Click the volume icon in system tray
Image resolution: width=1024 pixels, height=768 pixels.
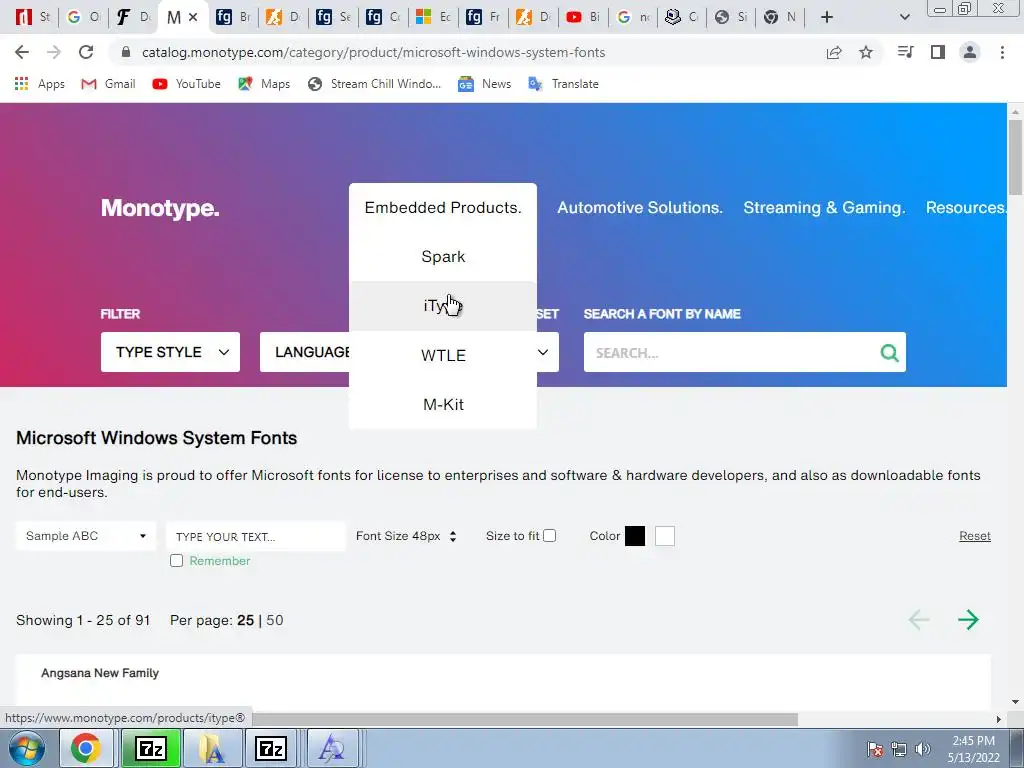(923, 749)
